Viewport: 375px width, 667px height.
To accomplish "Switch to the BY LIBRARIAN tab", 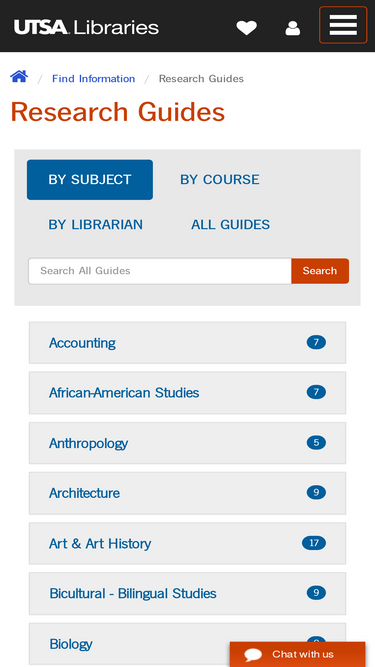I will [96, 225].
